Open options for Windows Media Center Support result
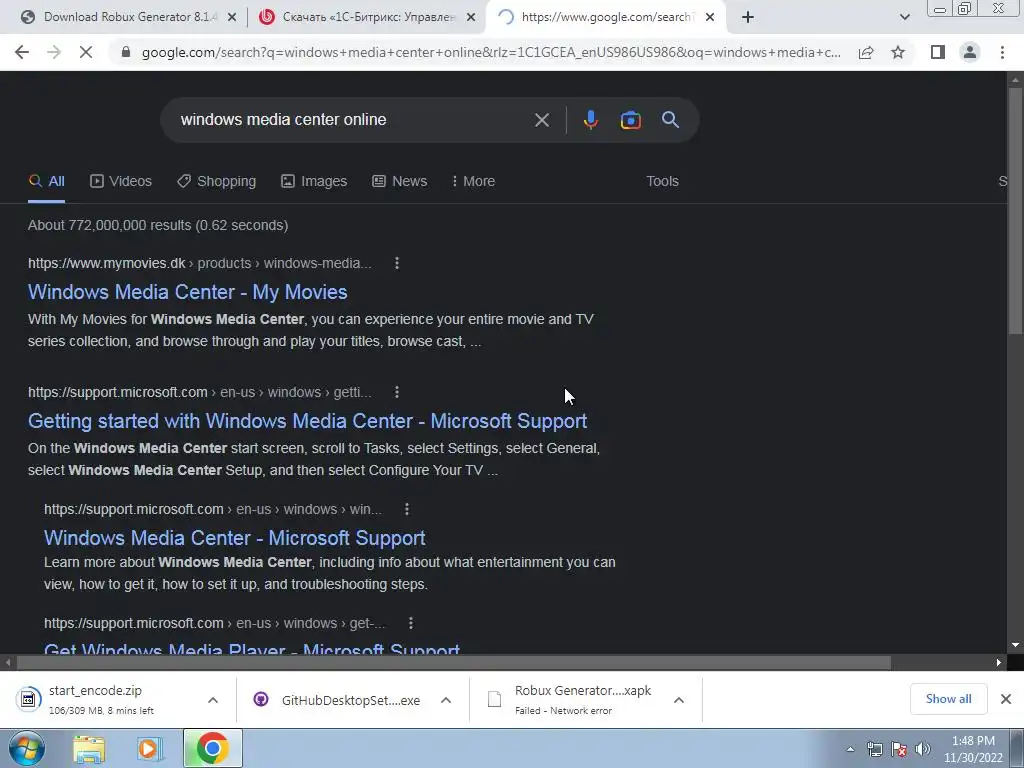This screenshot has height=768, width=1024. tap(406, 509)
